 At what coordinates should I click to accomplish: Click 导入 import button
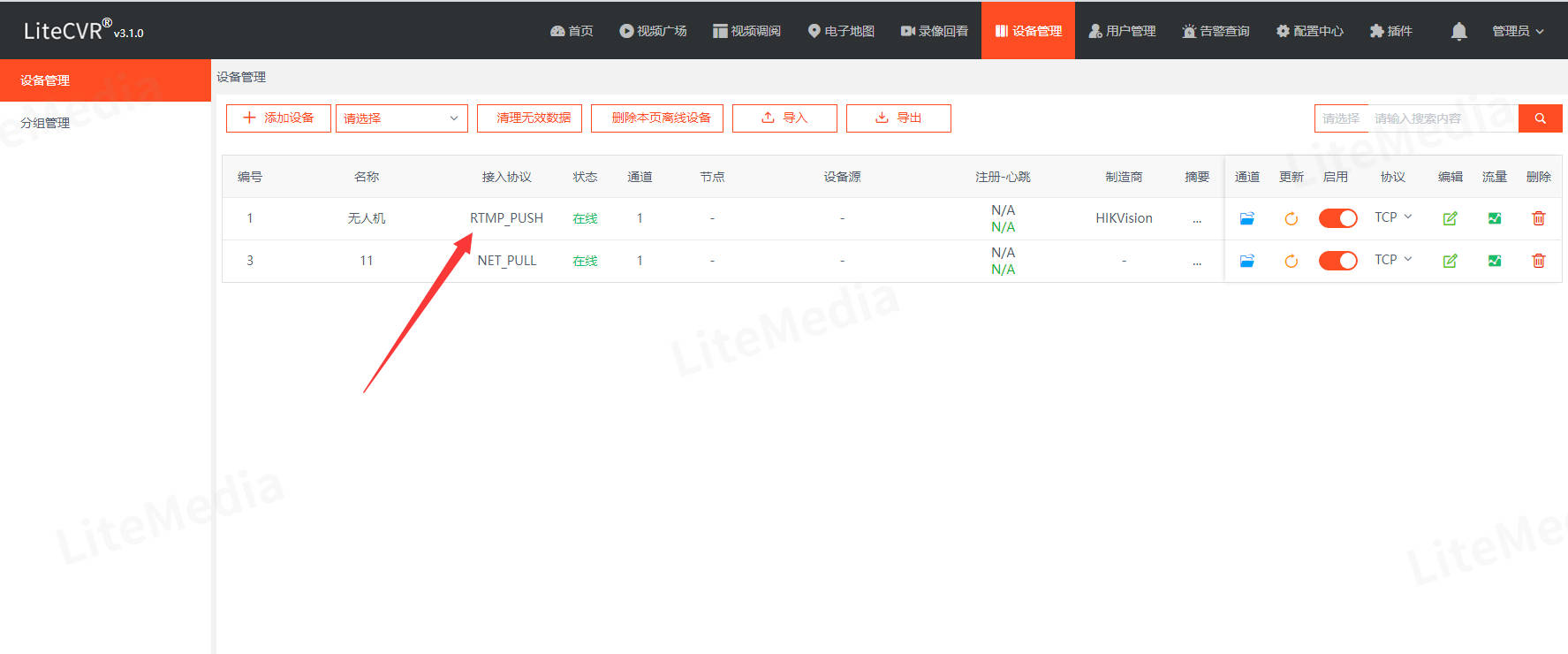pos(784,118)
